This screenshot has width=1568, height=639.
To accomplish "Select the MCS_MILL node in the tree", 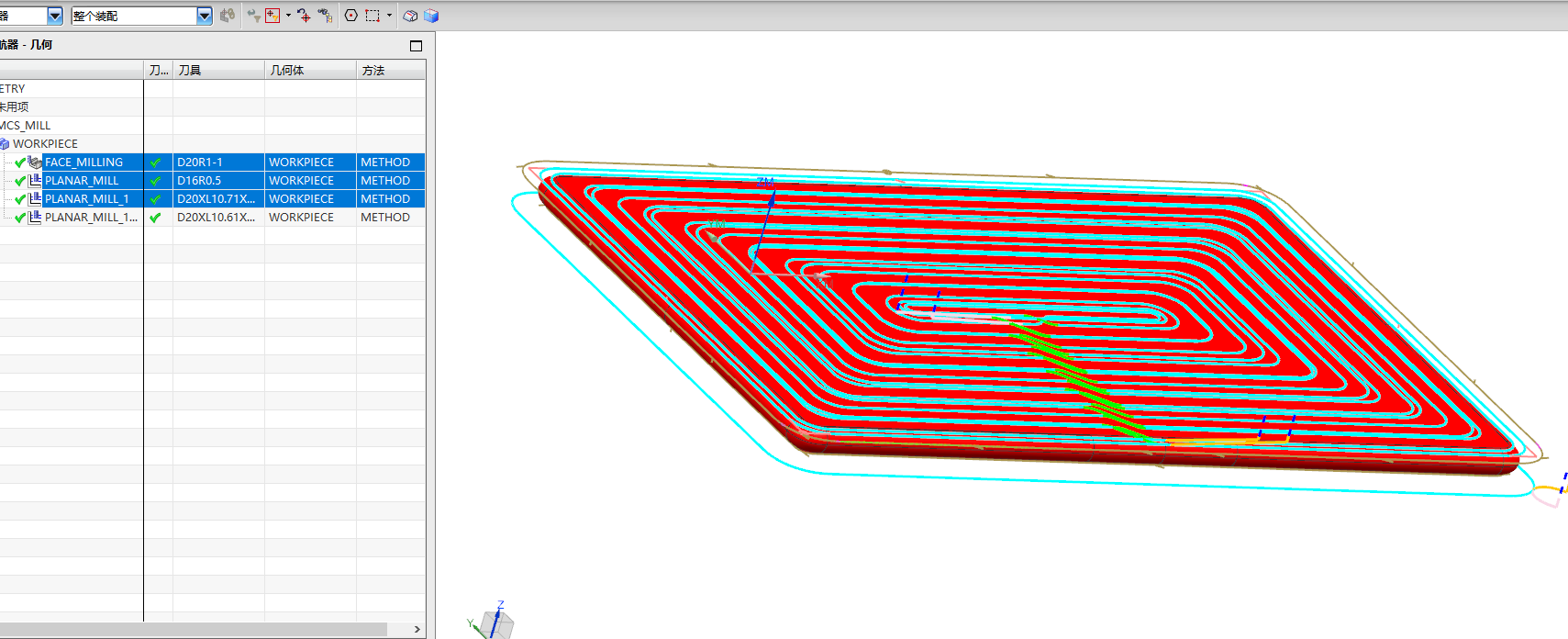I will click(26, 126).
